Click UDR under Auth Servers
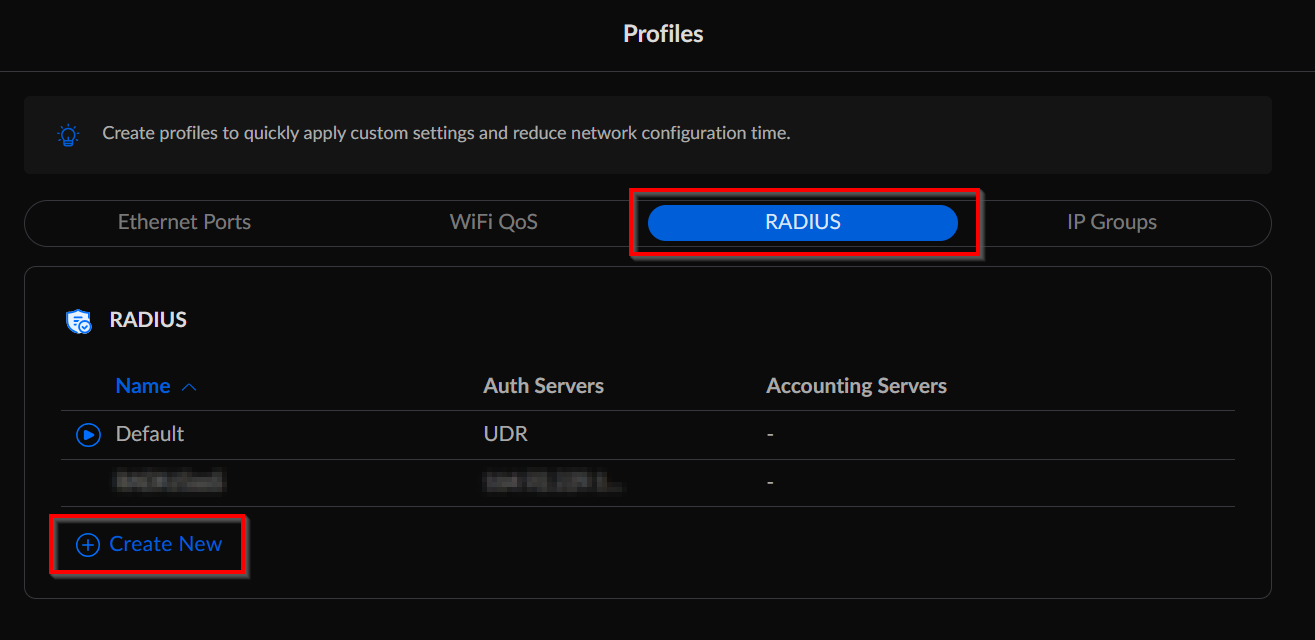 pos(506,434)
